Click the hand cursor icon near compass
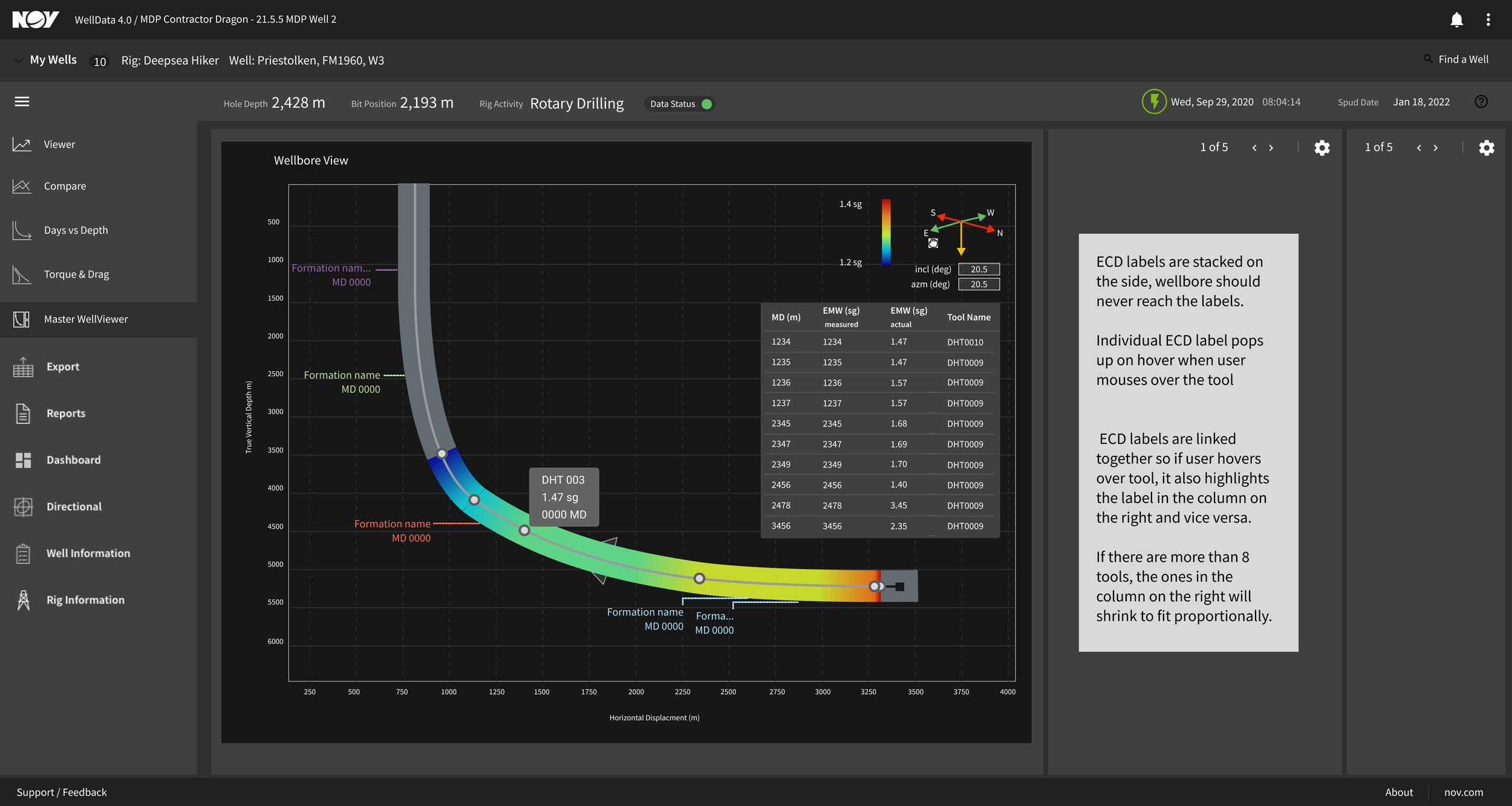The image size is (1512, 806). [x=933, y=243]
